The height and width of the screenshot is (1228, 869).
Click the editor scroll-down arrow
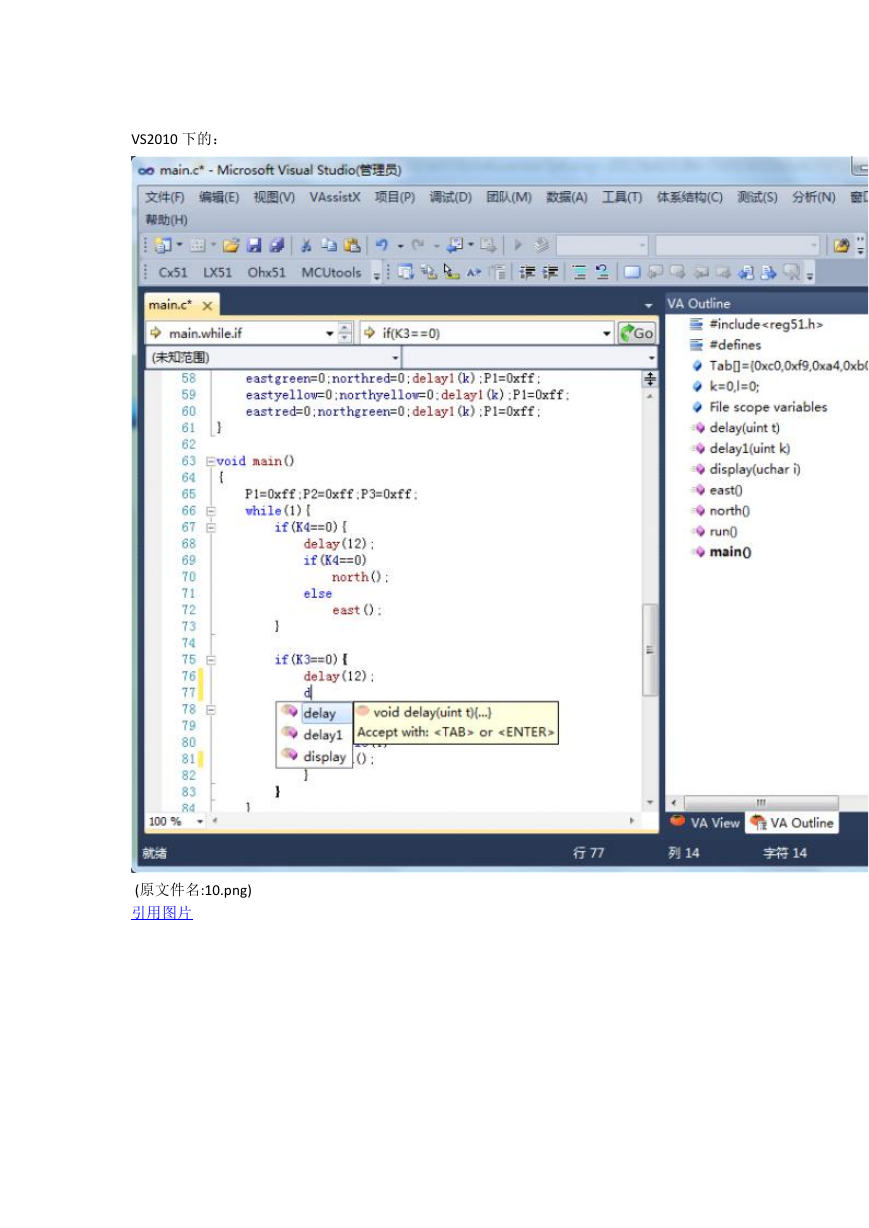click(x=650, y=802)
